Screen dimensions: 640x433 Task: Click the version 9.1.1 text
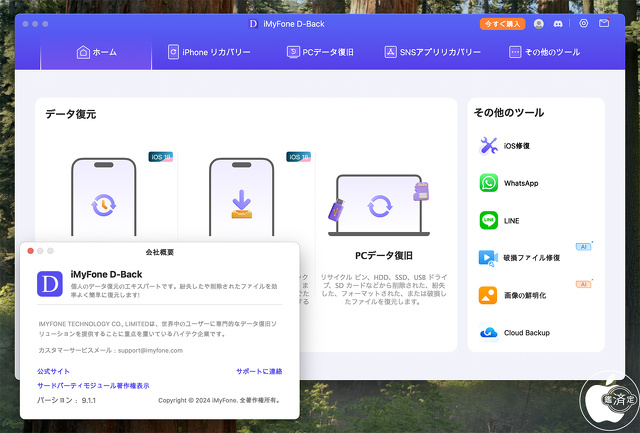tap(89, 400)
